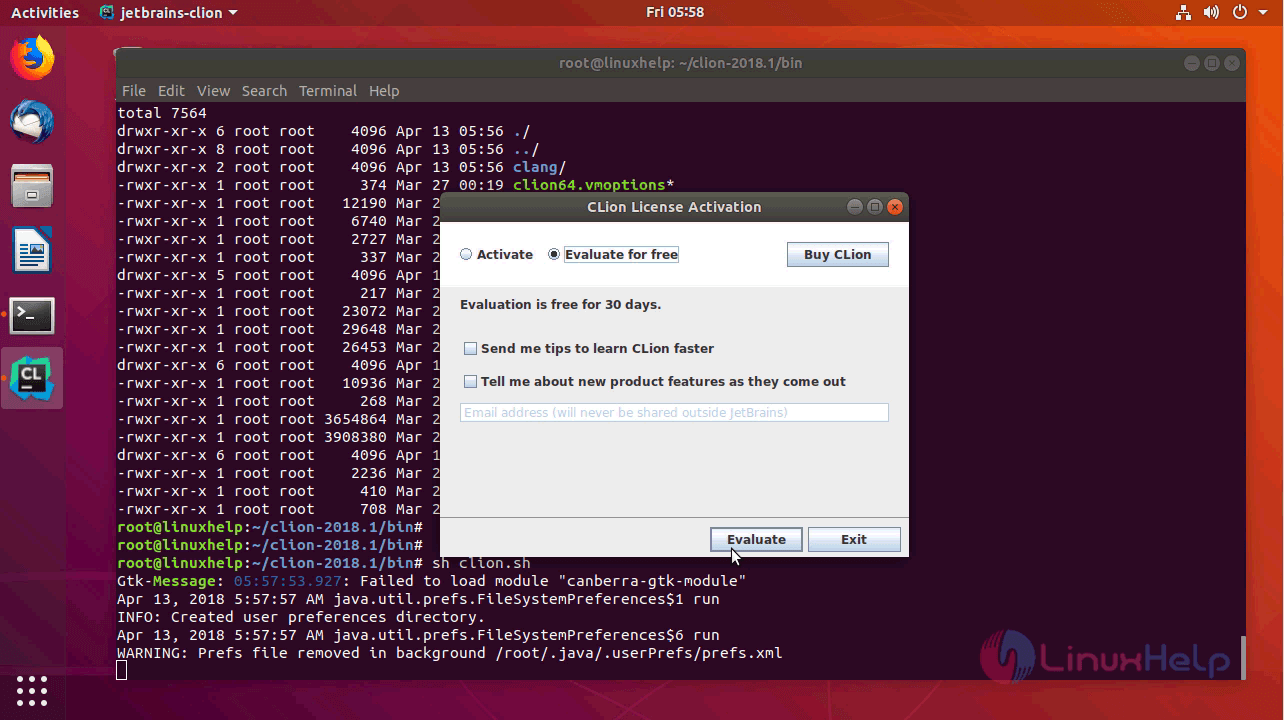Image resolution: width=1284 pixels, height=720 pixels.
Task: Click the 'sh clion.sh' command text
Action: [481, 563]
